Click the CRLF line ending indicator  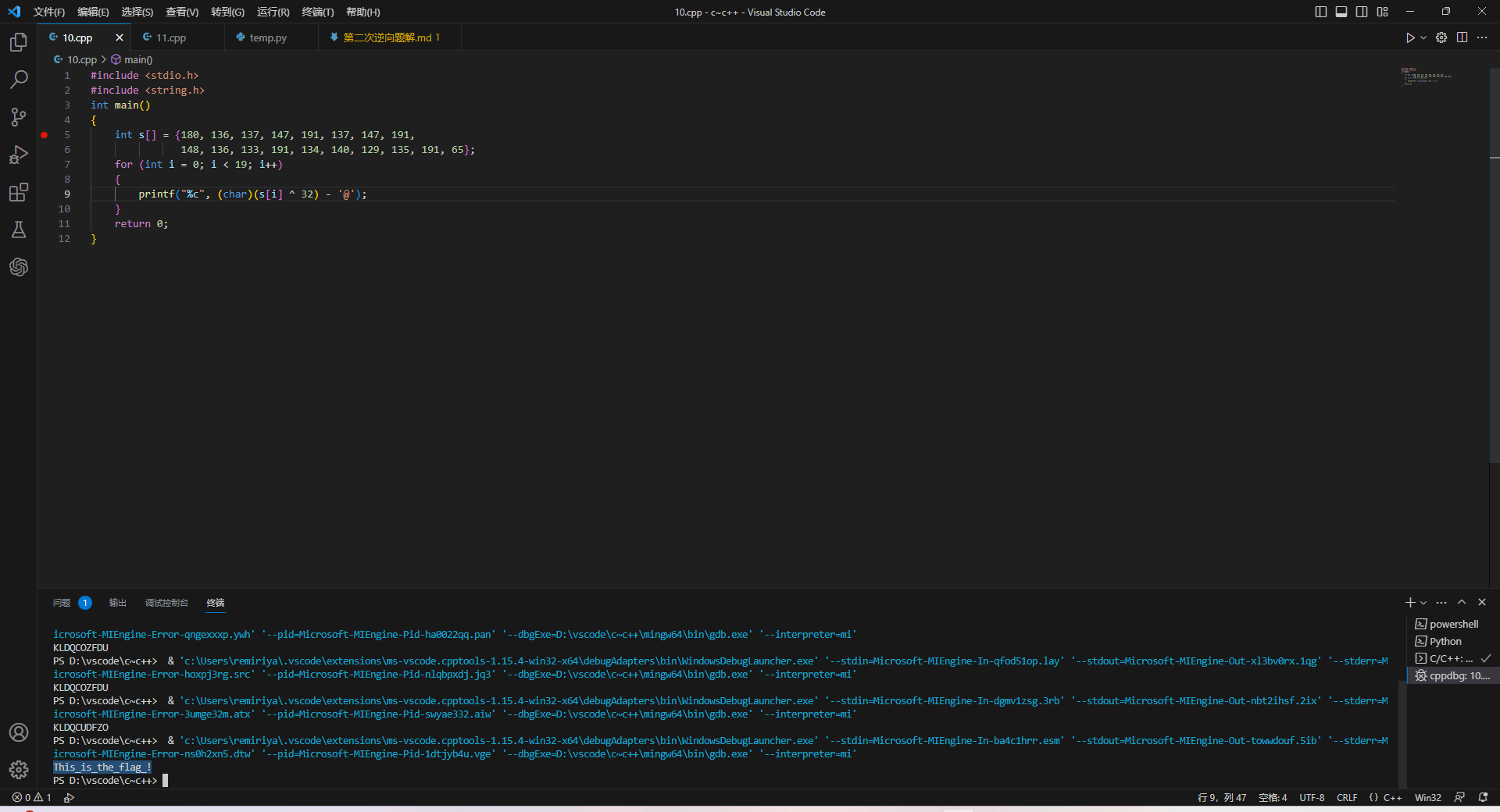coord(1347,797)
